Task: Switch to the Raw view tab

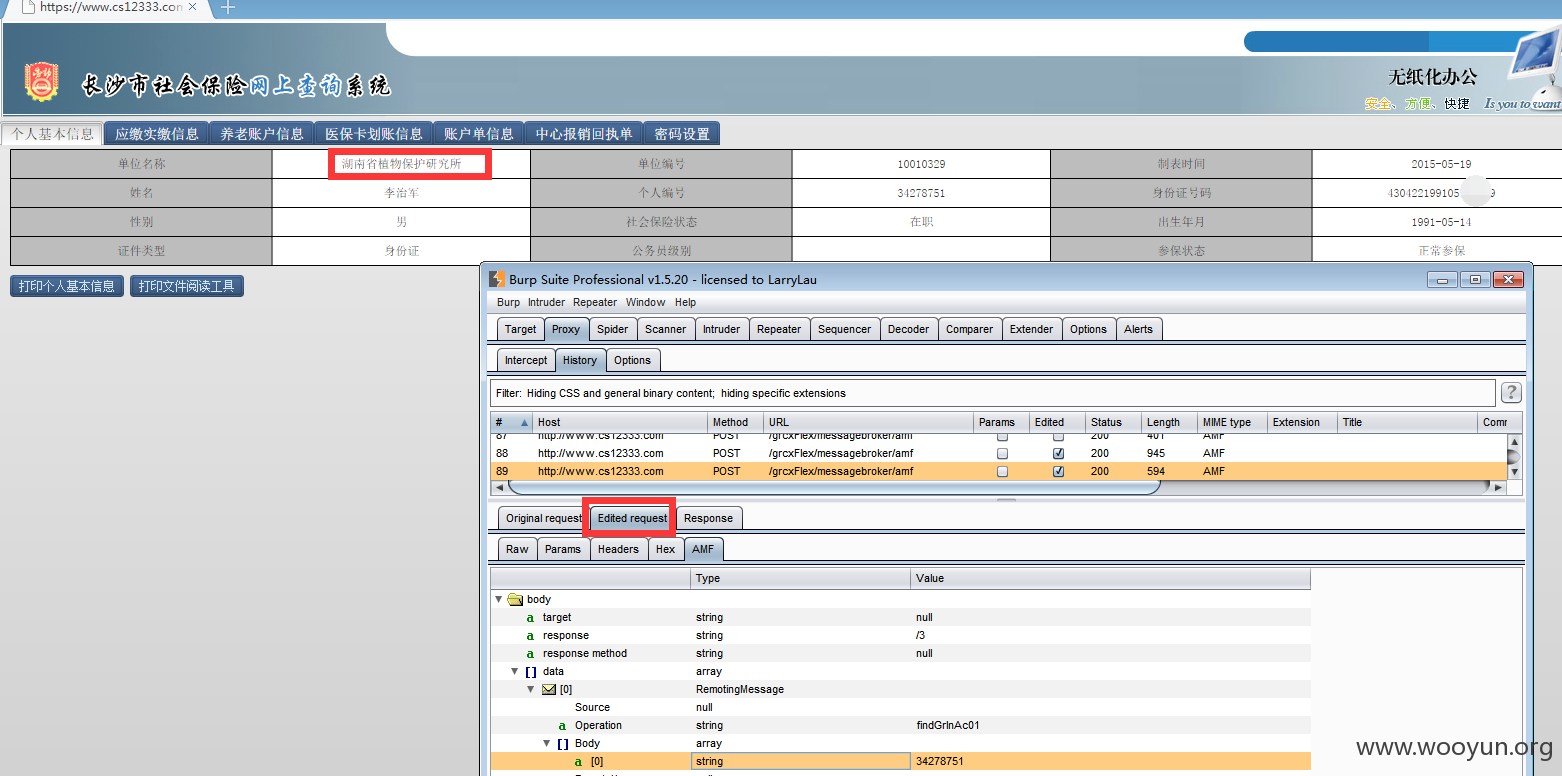Action: point(517,549)
